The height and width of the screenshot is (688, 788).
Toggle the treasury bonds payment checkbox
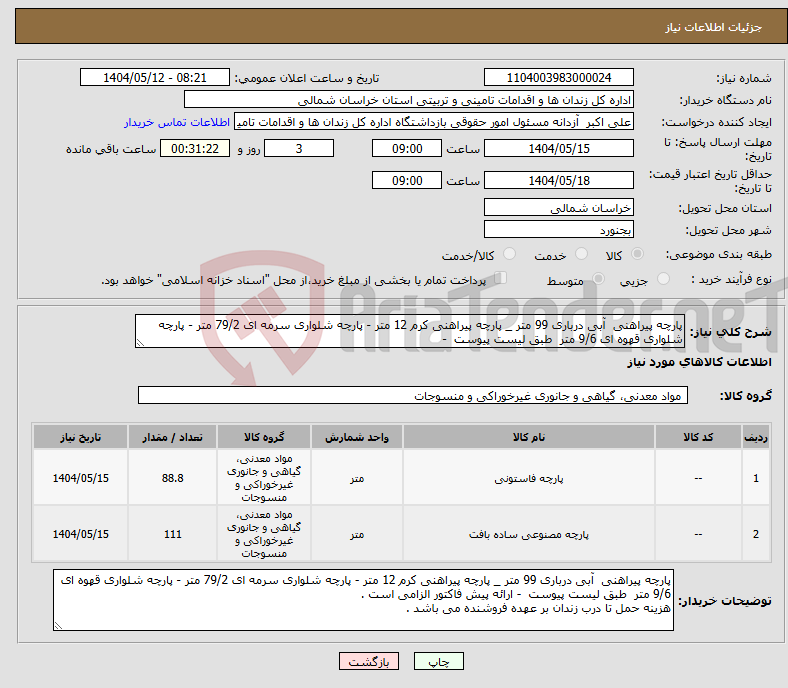pyautogui.click(x=501, y=277)
